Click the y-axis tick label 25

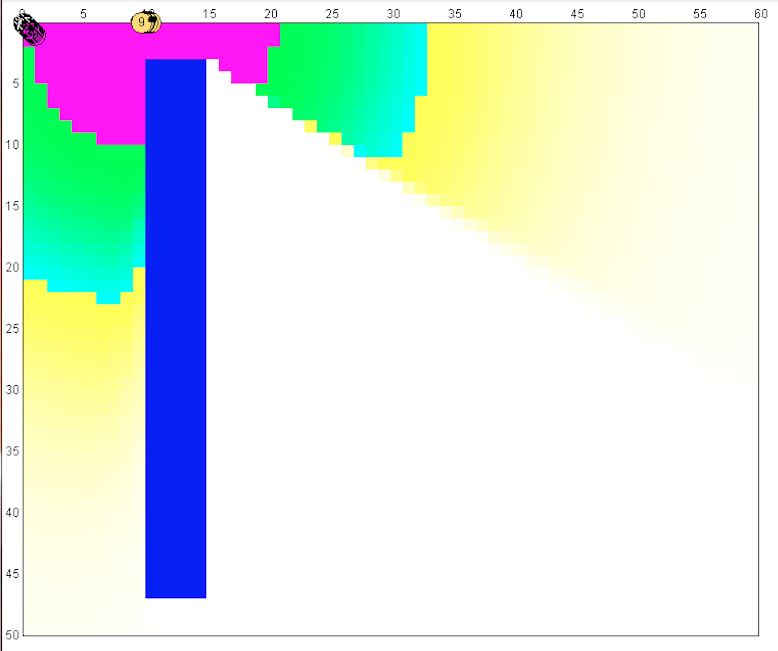pos(12,329)
